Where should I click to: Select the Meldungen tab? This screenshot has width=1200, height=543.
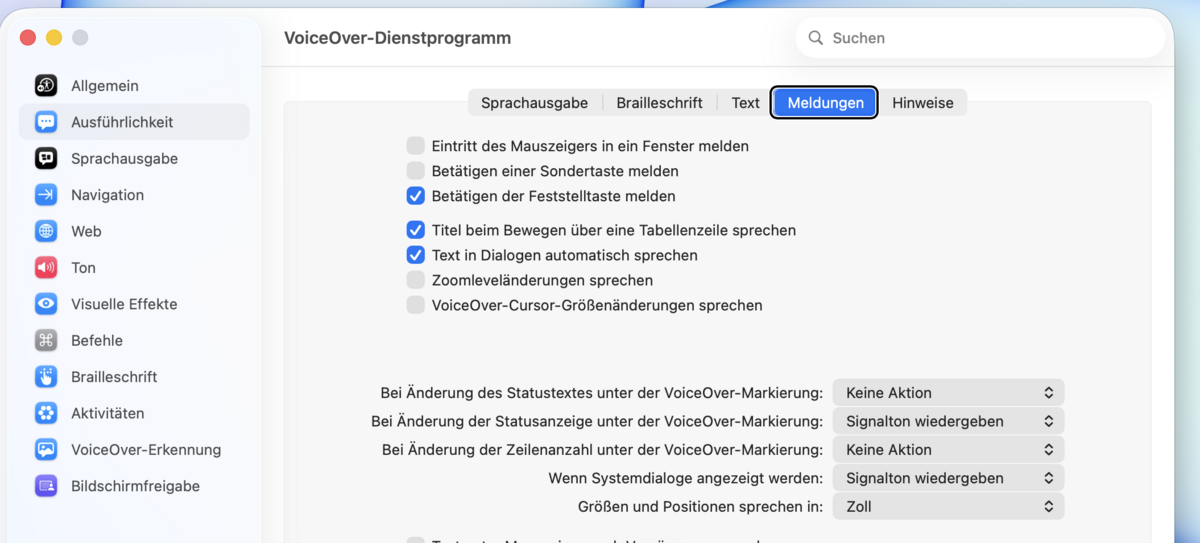pyautogui.click(x=825, y=103)
